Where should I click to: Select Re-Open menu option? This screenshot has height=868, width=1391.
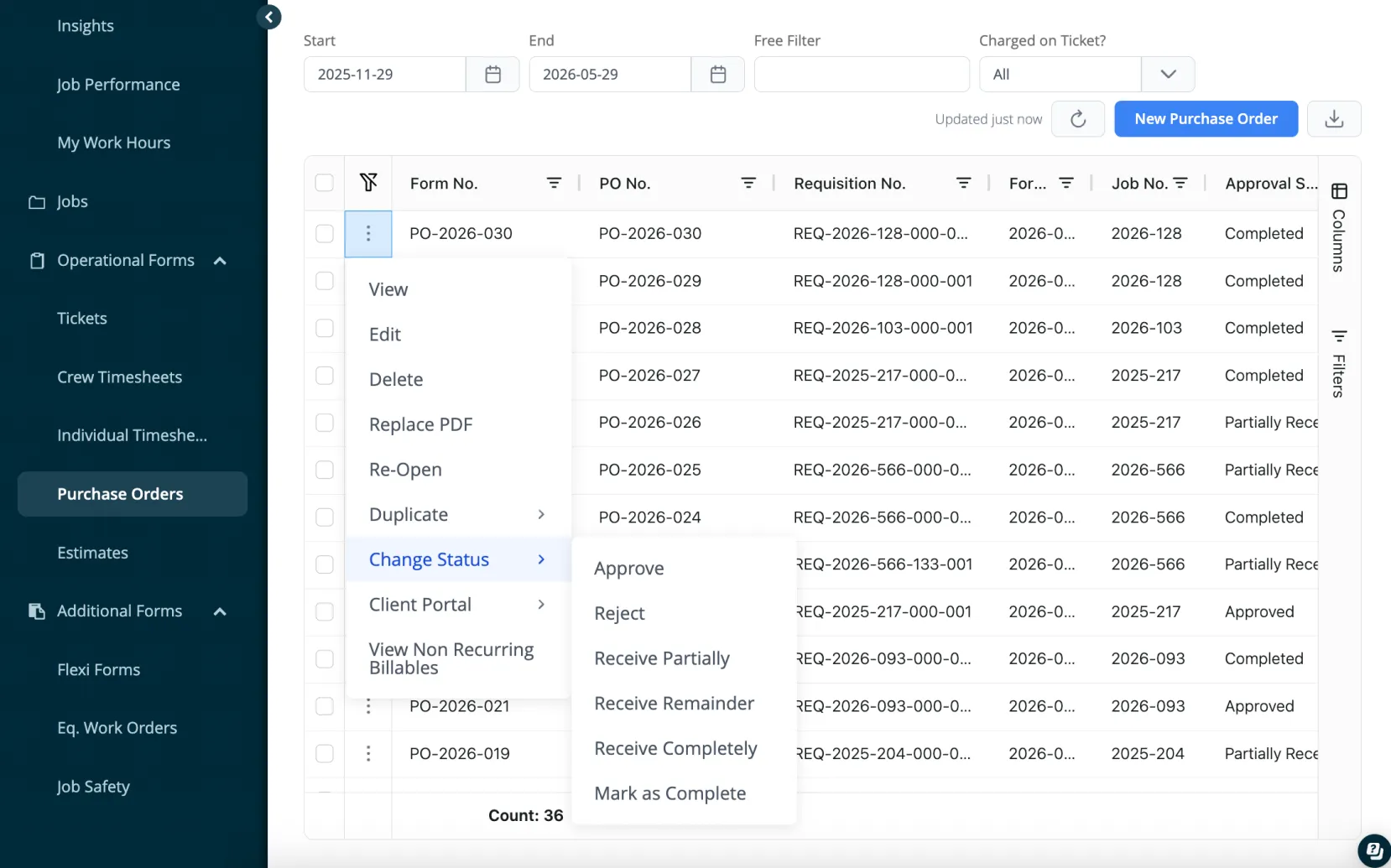pyautogui.click(x=458, y=470)
